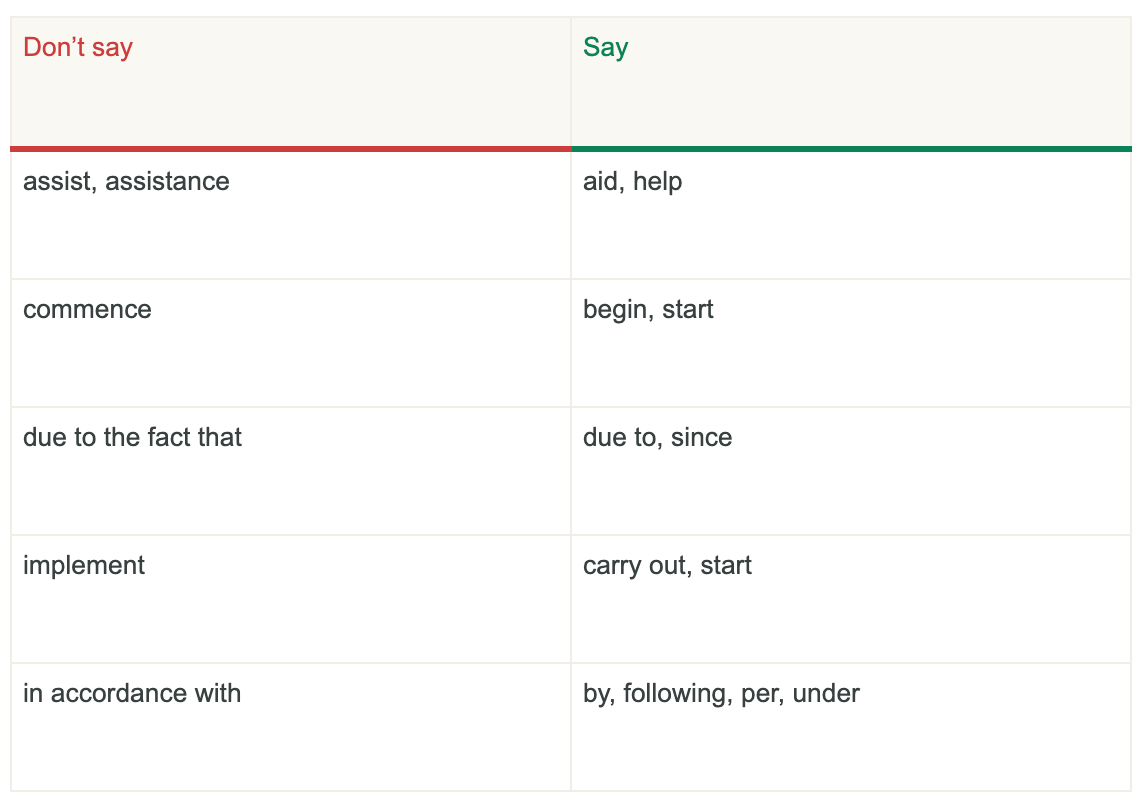The height and width of the screenshot is (802, 1144).
Task: Click the word "implement"
Action: (84, 565)
